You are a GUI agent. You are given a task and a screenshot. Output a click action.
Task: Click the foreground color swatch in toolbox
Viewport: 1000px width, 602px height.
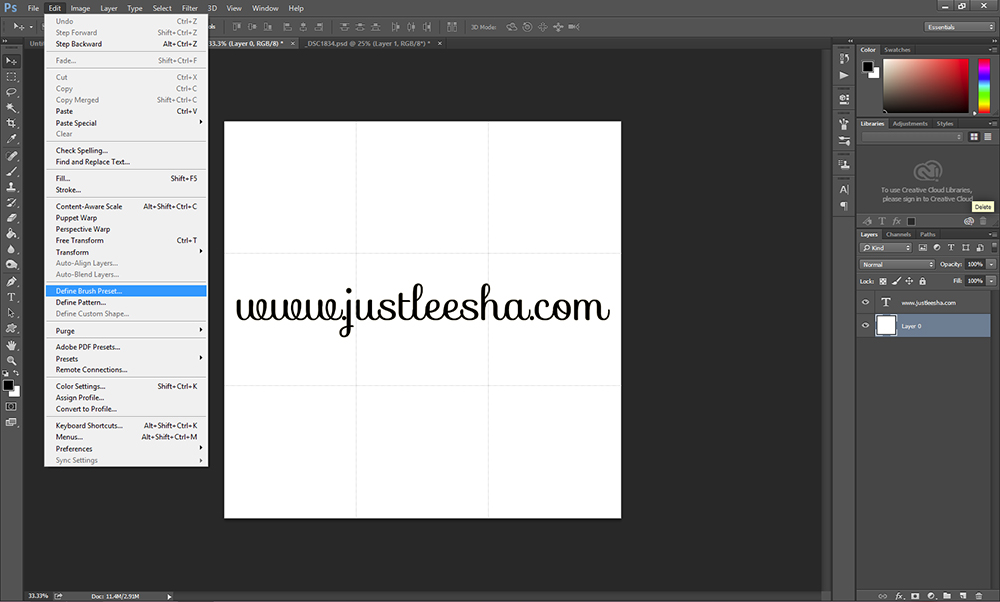click(x=8, y=385)
